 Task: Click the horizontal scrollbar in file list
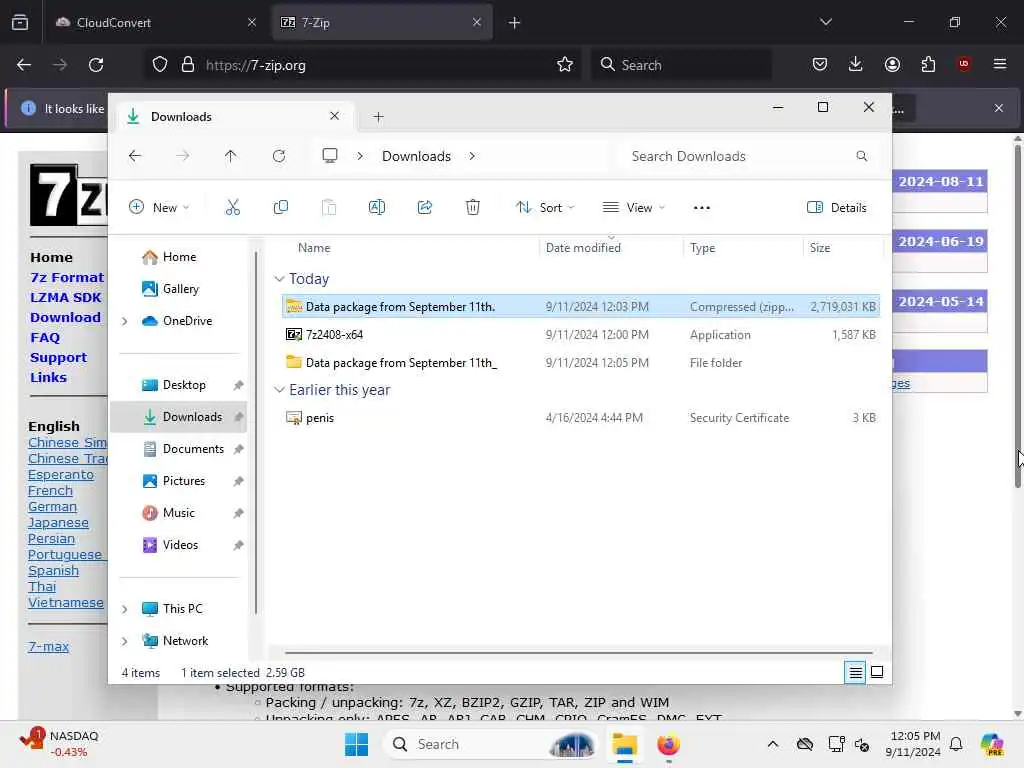(x=579, y=652)
